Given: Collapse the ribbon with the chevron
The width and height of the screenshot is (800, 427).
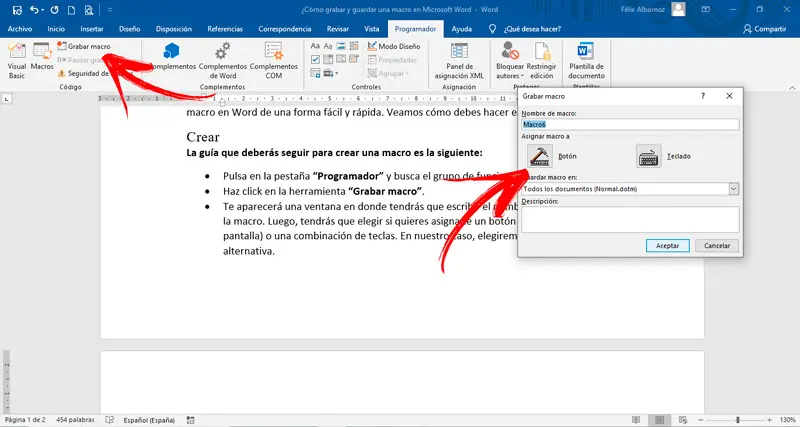Looking at the screenshot, I should point(792,88).
